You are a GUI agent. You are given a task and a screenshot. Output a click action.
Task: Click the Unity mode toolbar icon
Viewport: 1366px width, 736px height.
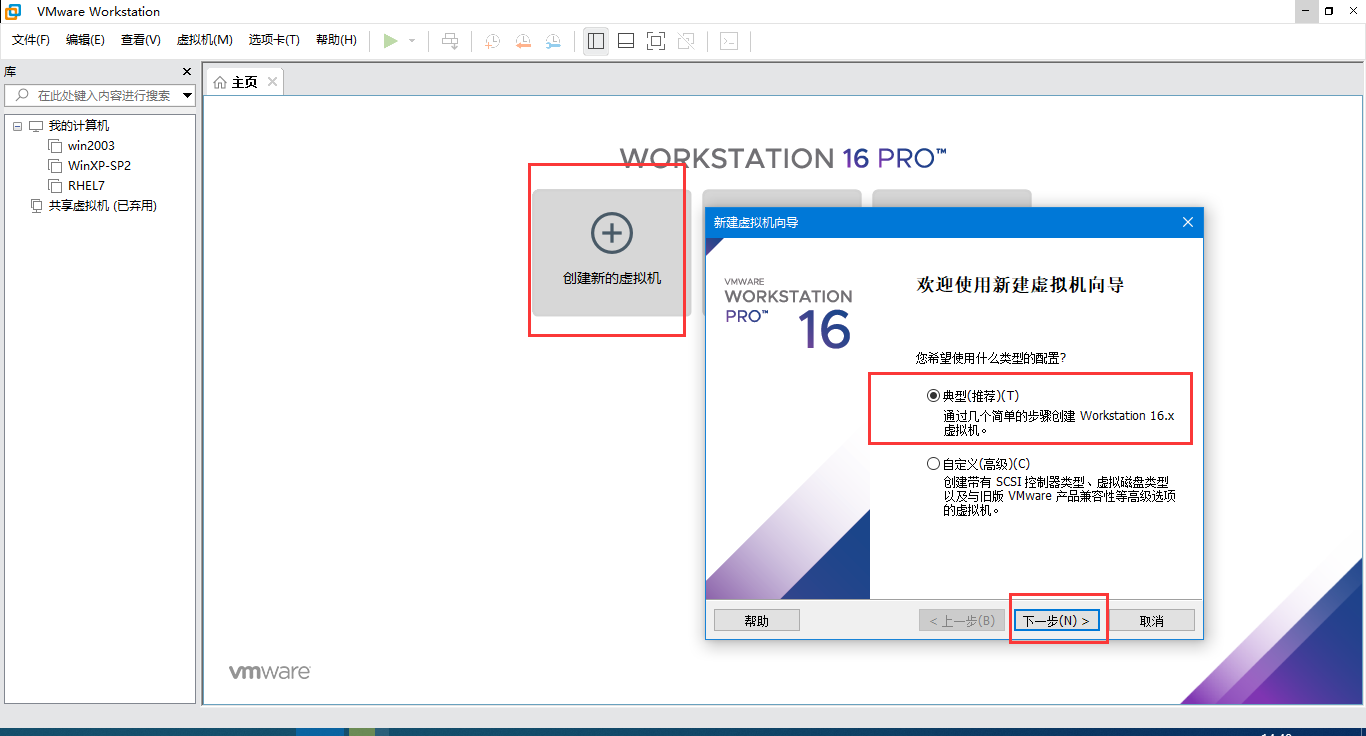(686, 41)
